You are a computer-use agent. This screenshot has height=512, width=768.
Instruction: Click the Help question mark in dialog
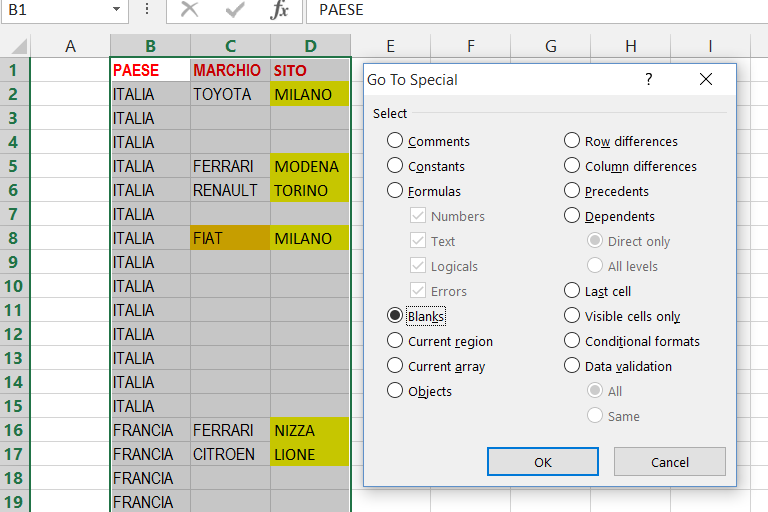(649, 79)
